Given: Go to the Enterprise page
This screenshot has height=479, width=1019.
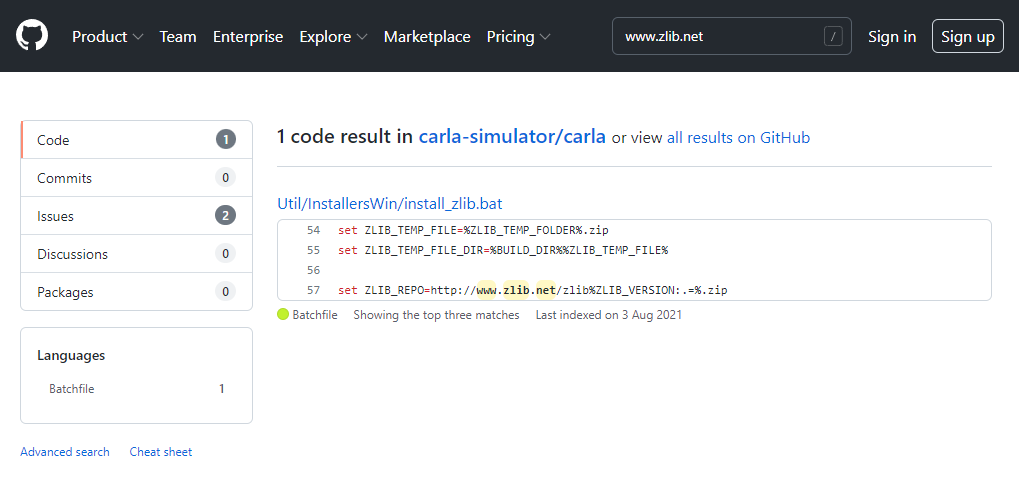Looking at the screenshot, I should (248, 36).
